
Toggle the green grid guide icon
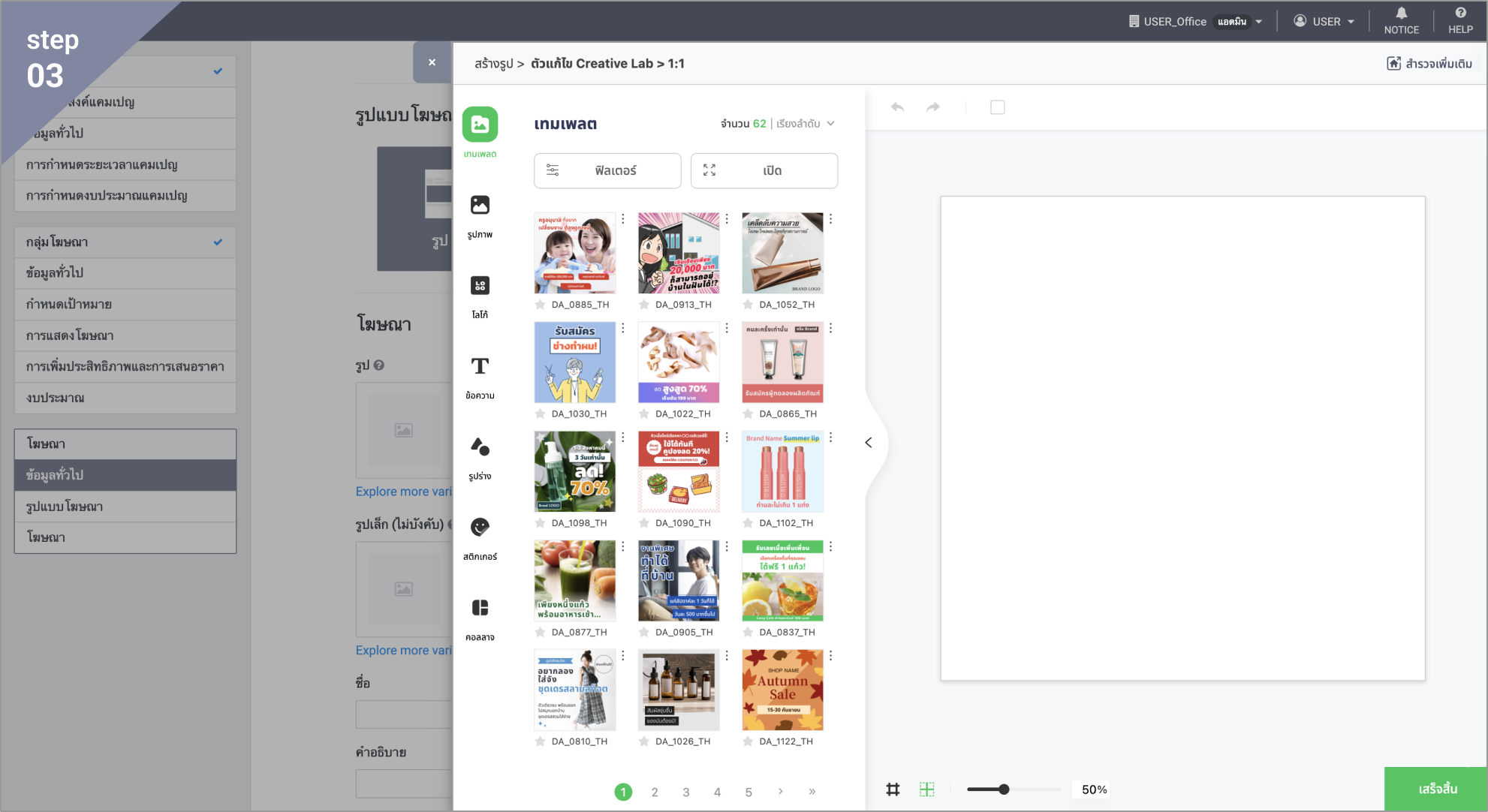[x=927, y=789]
